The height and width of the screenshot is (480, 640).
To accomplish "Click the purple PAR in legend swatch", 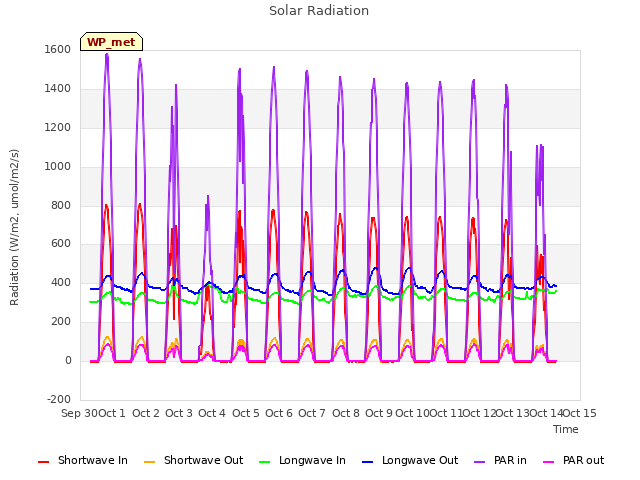I will coord(480,462).
